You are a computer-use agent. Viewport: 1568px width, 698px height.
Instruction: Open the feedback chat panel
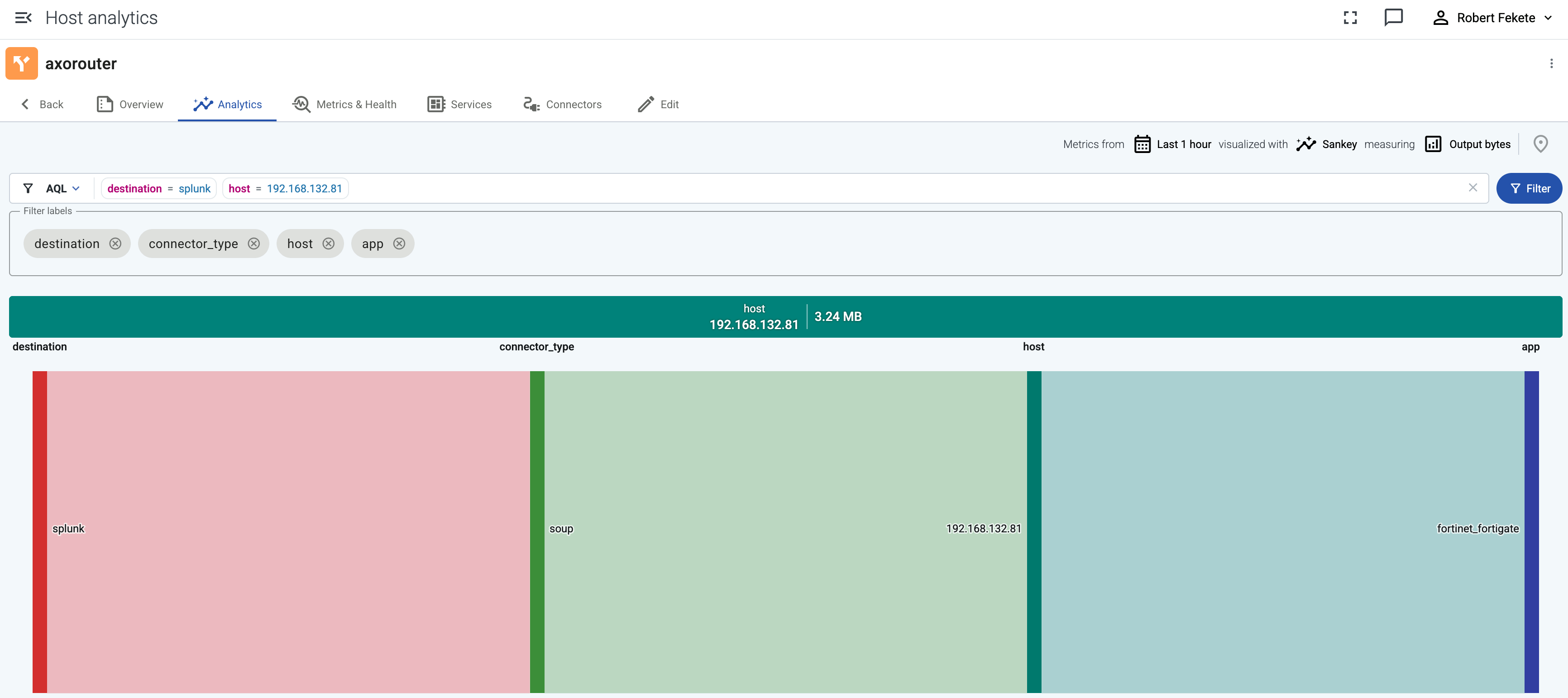[1394, 18]
